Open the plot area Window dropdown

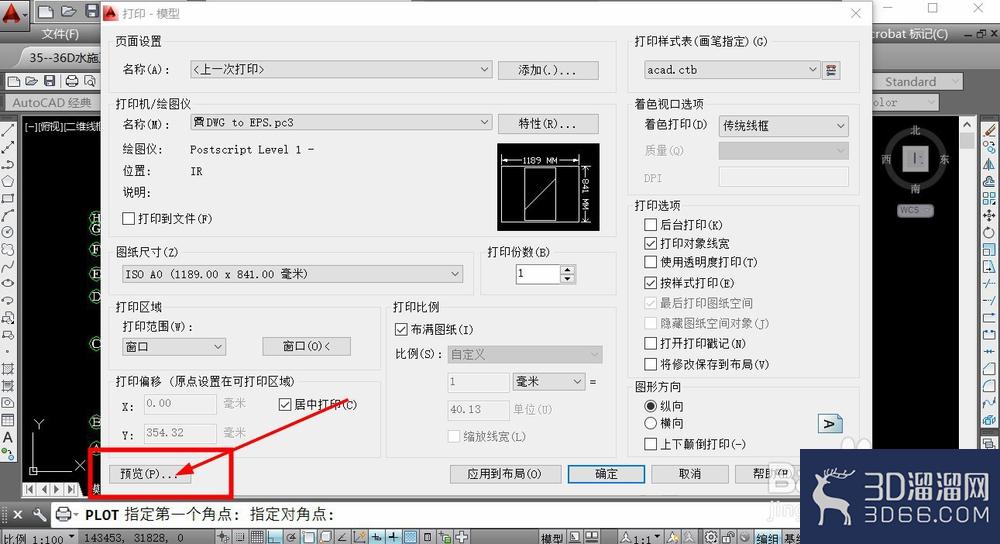click(173, 346)
